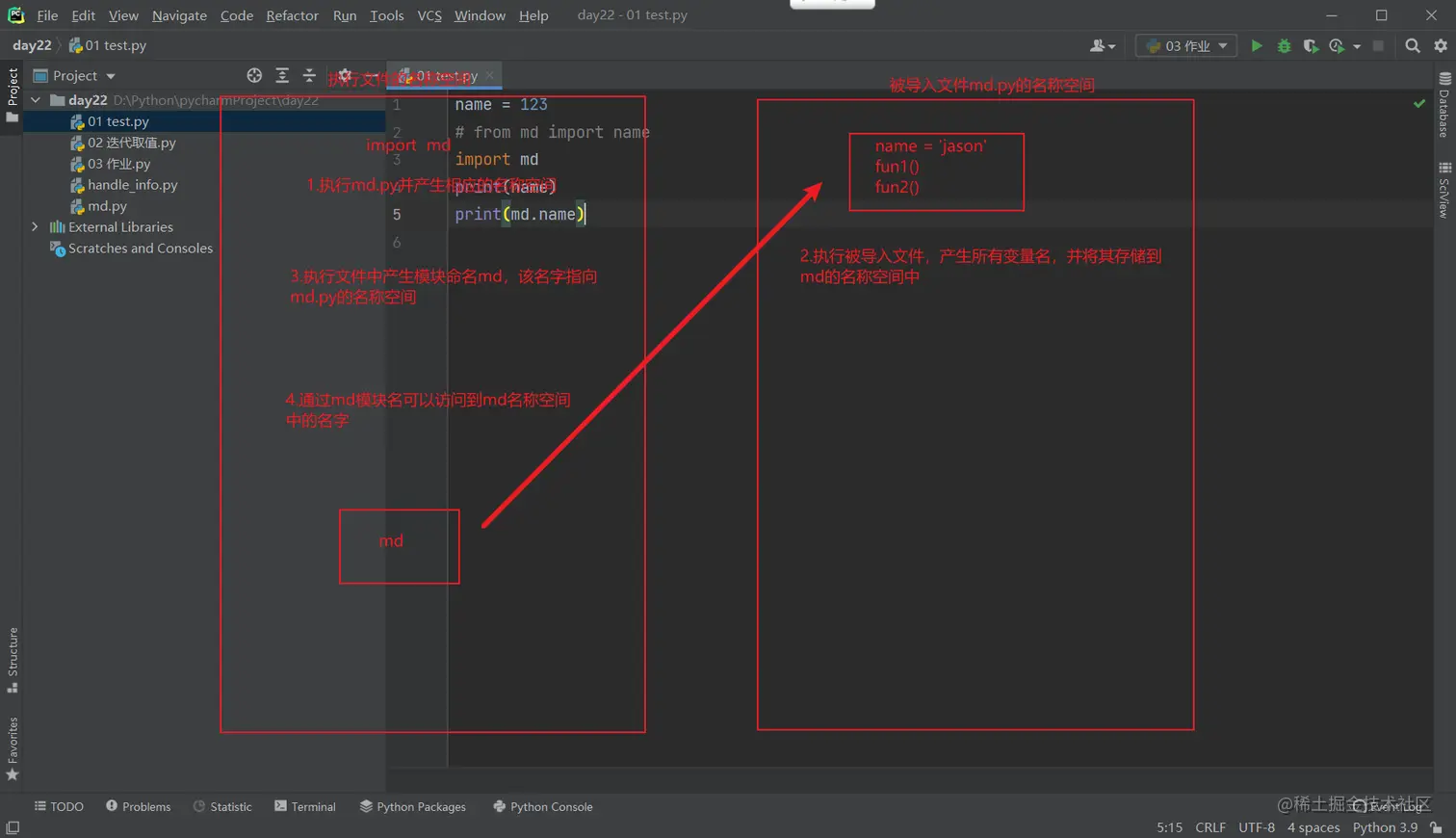The width and height of the screenshot is (1456, 838).
Task: Click the day22 breadcrumb in navigation bar
Action: coord(32,45)
